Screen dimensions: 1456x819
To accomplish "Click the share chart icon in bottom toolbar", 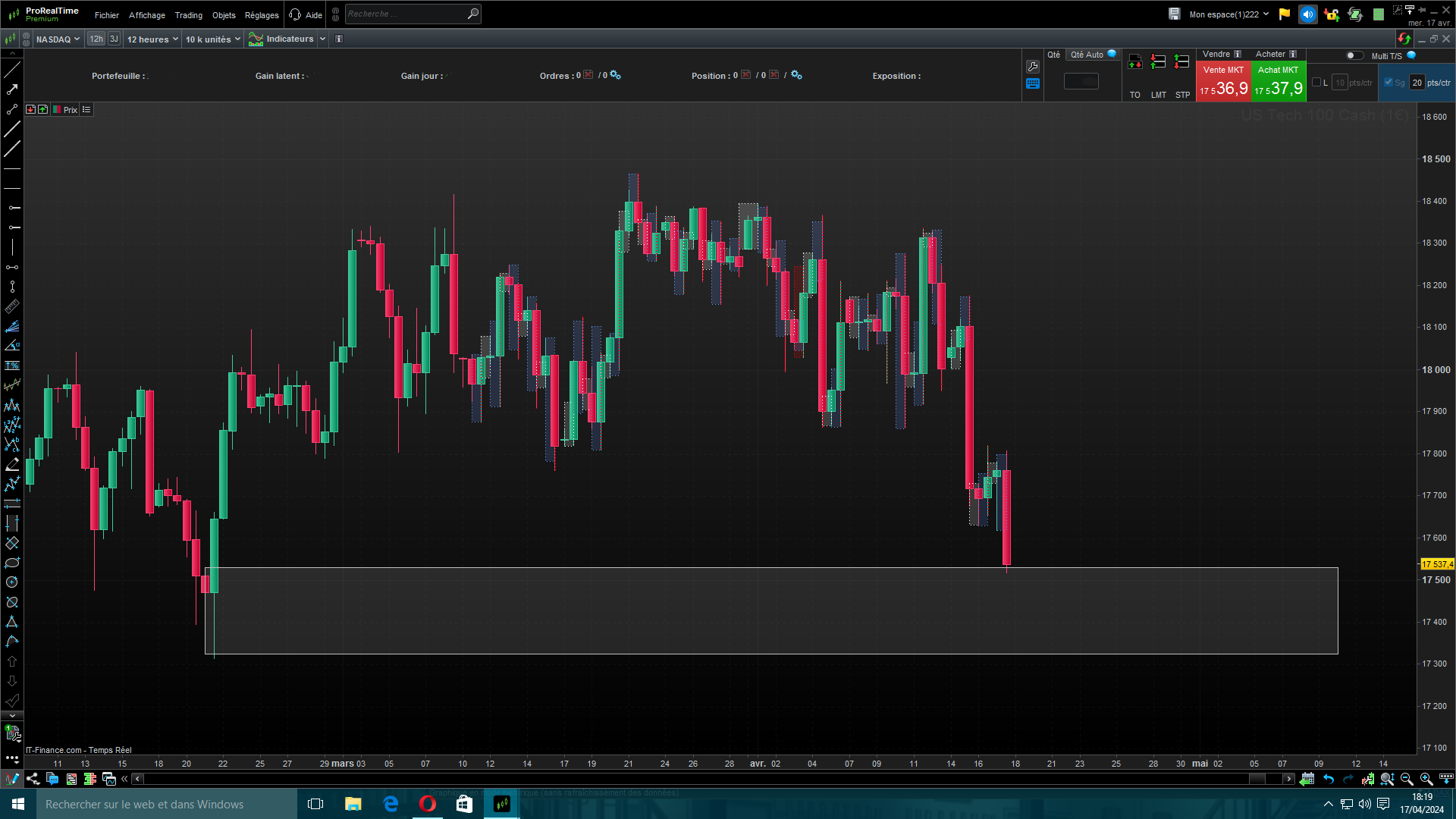I will [x=33, y=779].
